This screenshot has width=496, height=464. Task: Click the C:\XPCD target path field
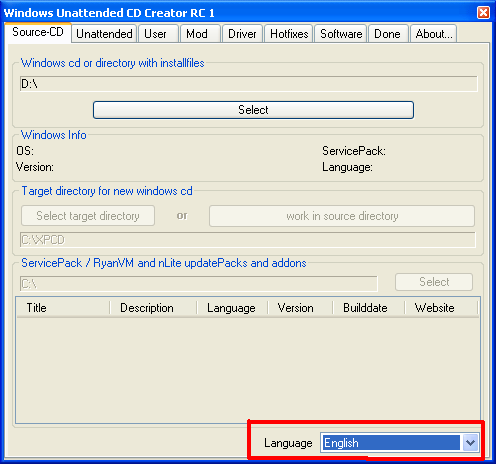click(247, 240)
